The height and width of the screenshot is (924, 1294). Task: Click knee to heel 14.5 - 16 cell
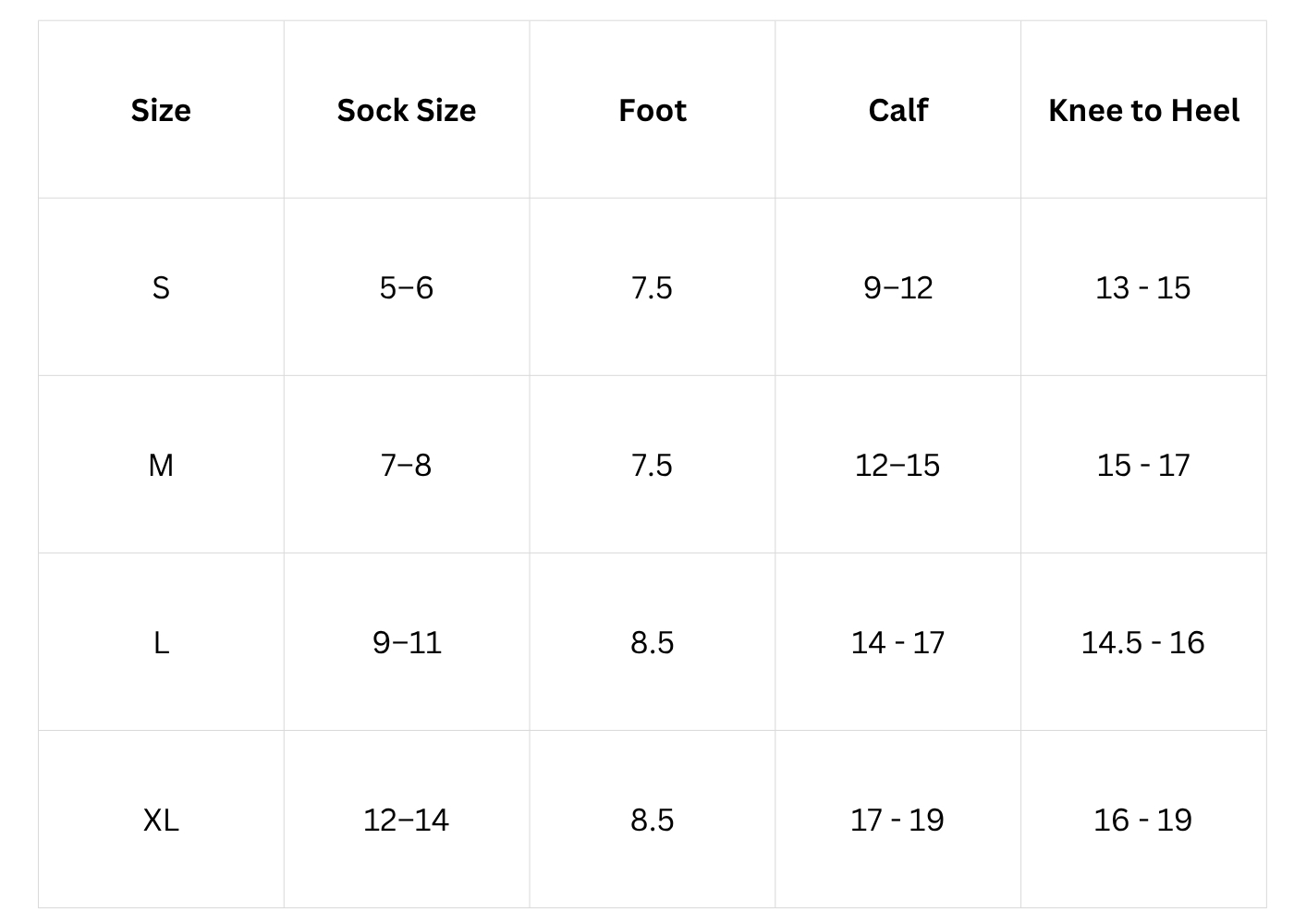(1143, 642)
